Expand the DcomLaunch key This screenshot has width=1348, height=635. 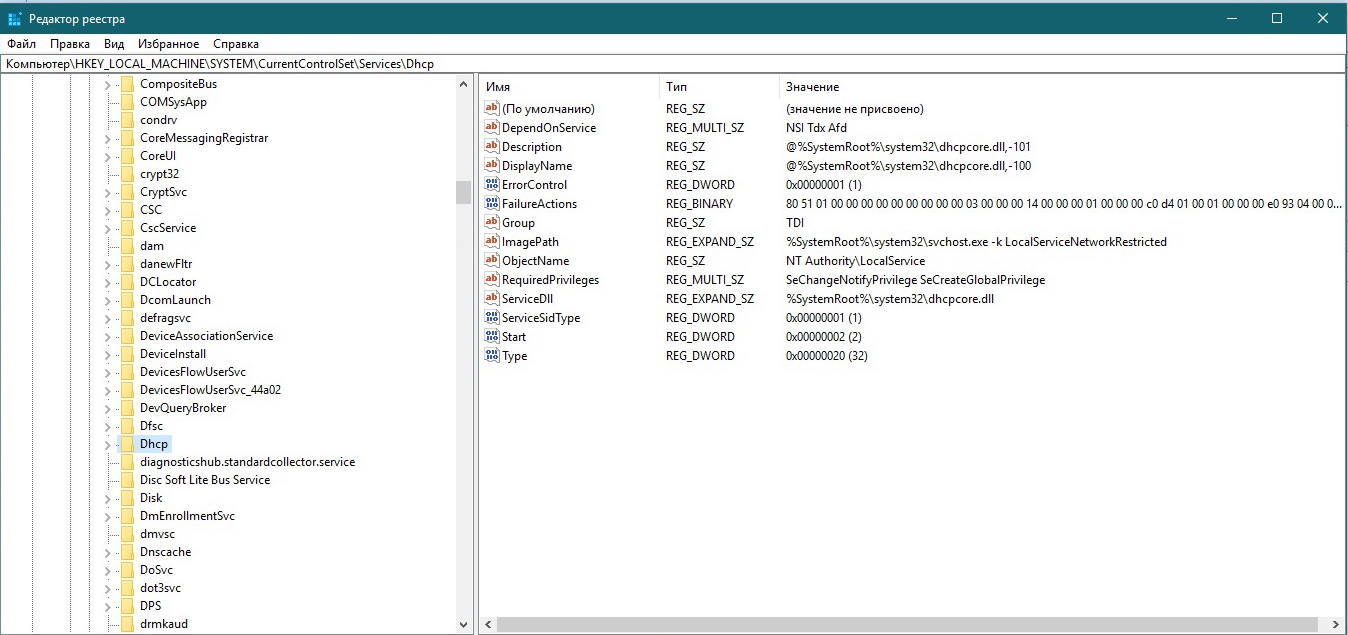click(107, 300)
